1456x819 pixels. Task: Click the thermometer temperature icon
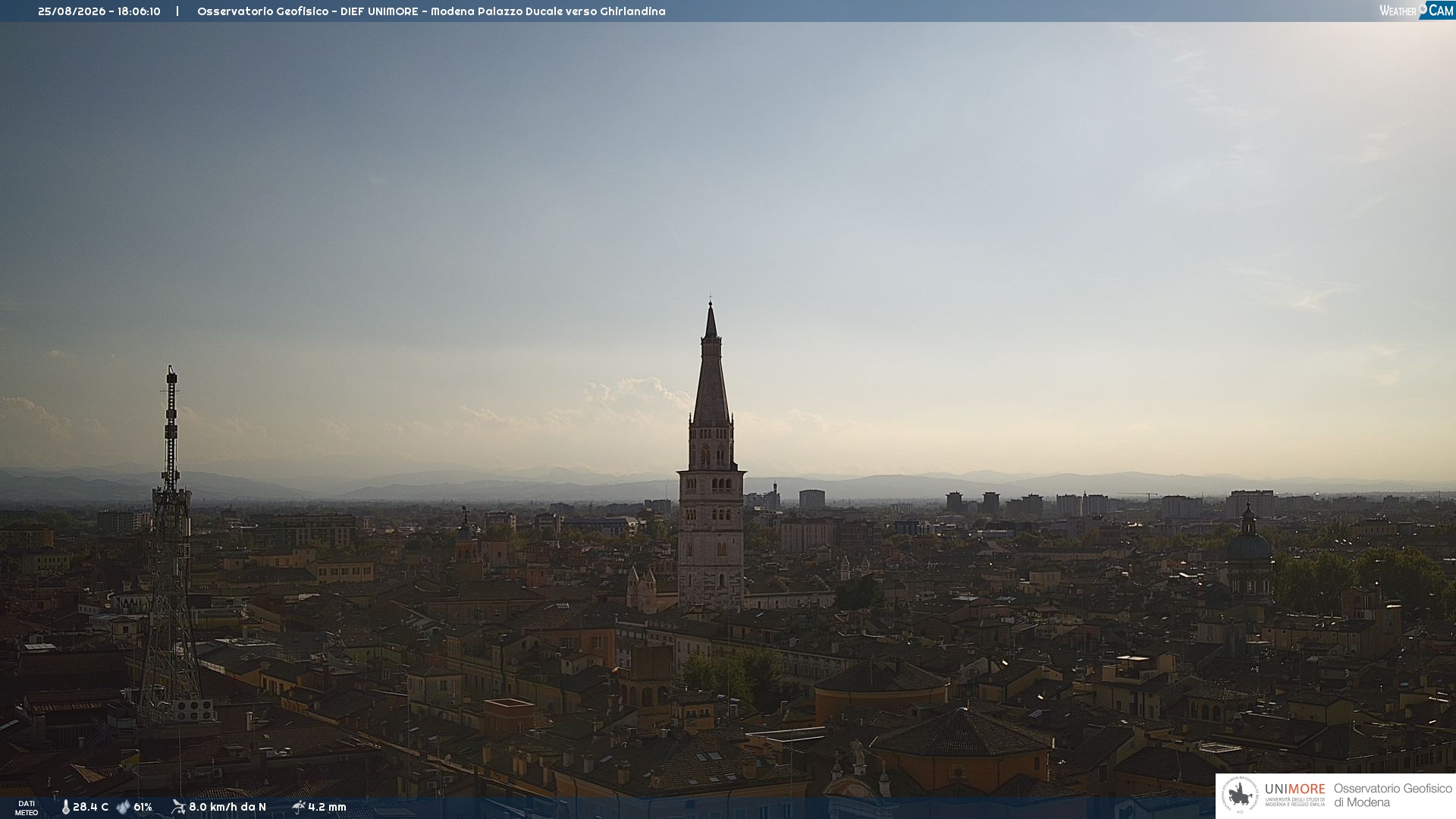tap(66, 807)
